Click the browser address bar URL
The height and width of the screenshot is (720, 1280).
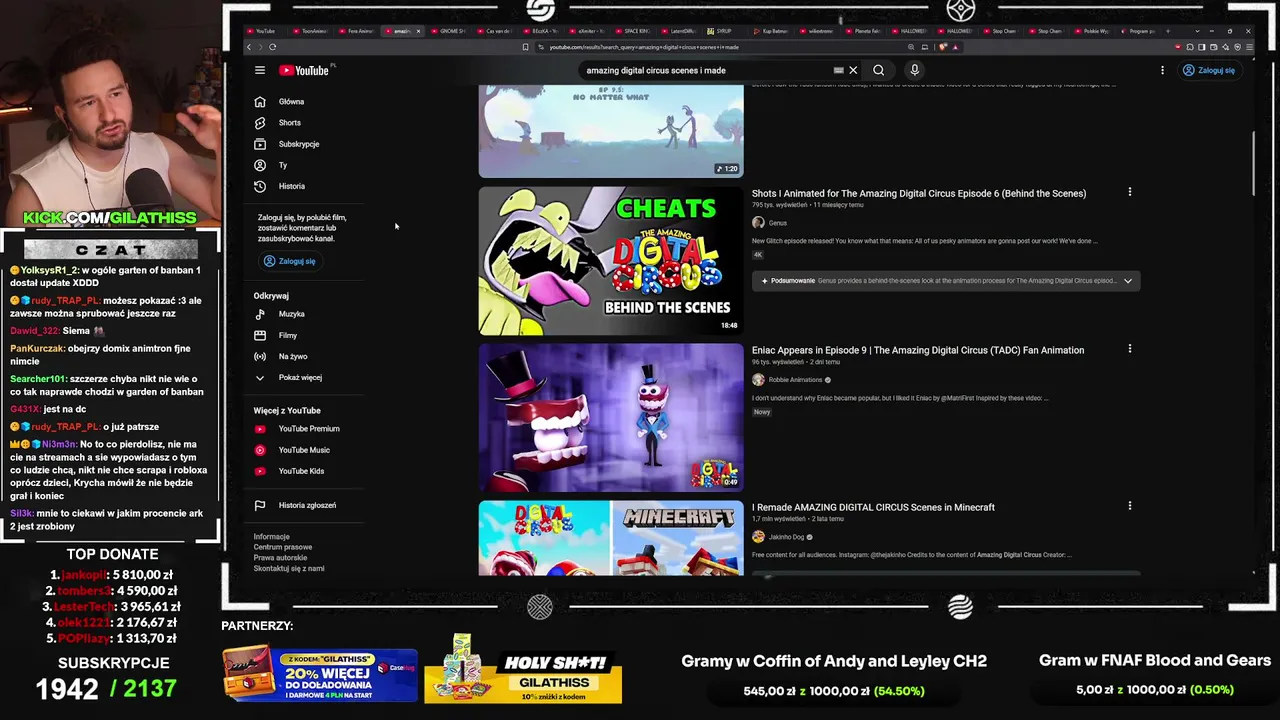(x=644, y=47)
